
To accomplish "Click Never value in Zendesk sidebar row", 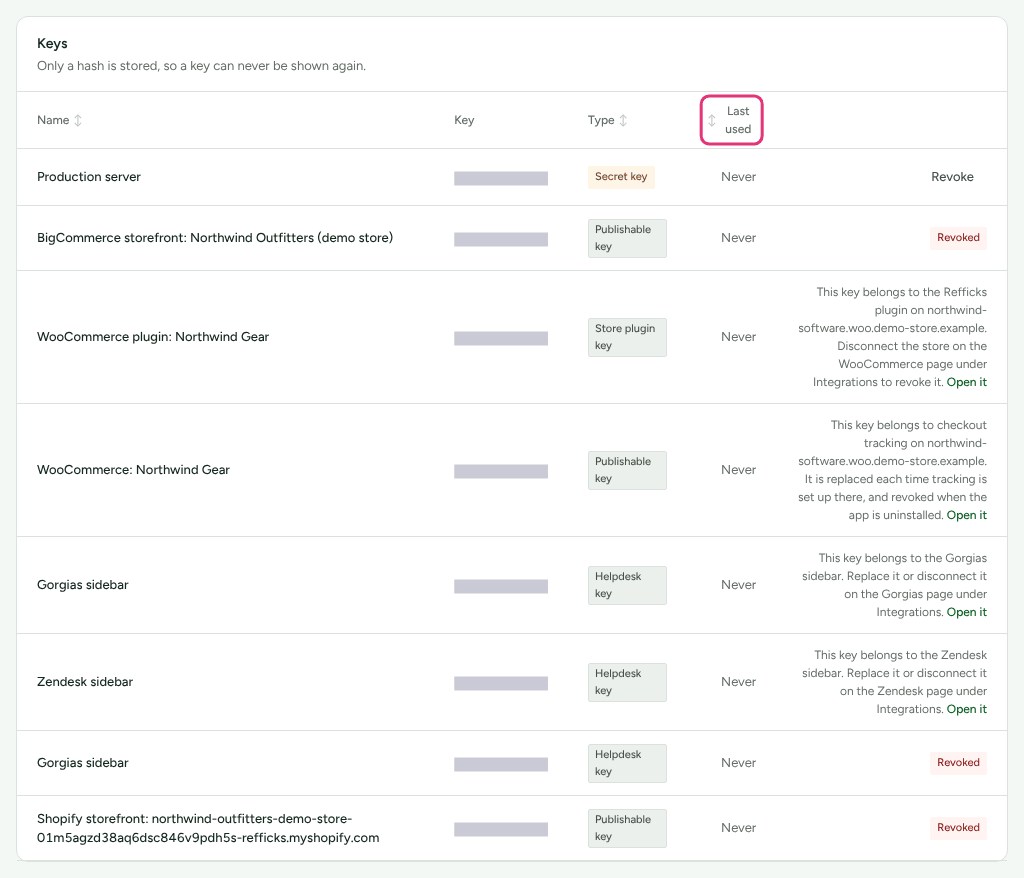I will [739, 682].
